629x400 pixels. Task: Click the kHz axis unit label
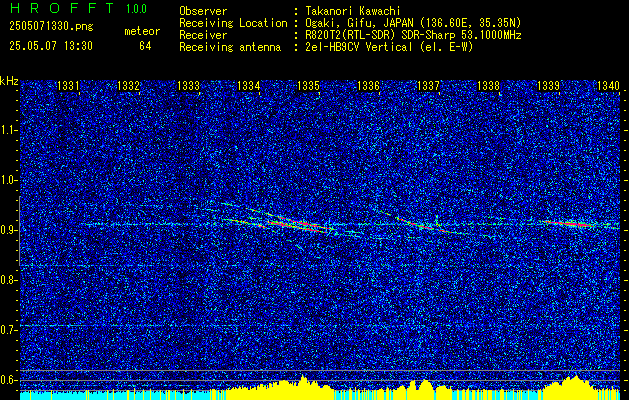9,81
